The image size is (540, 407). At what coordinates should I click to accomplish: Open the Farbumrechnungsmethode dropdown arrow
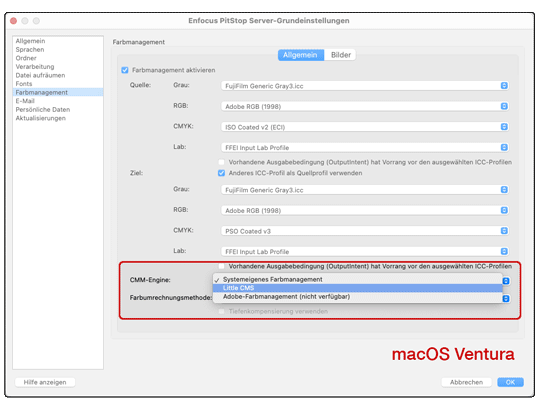[506, 299]
